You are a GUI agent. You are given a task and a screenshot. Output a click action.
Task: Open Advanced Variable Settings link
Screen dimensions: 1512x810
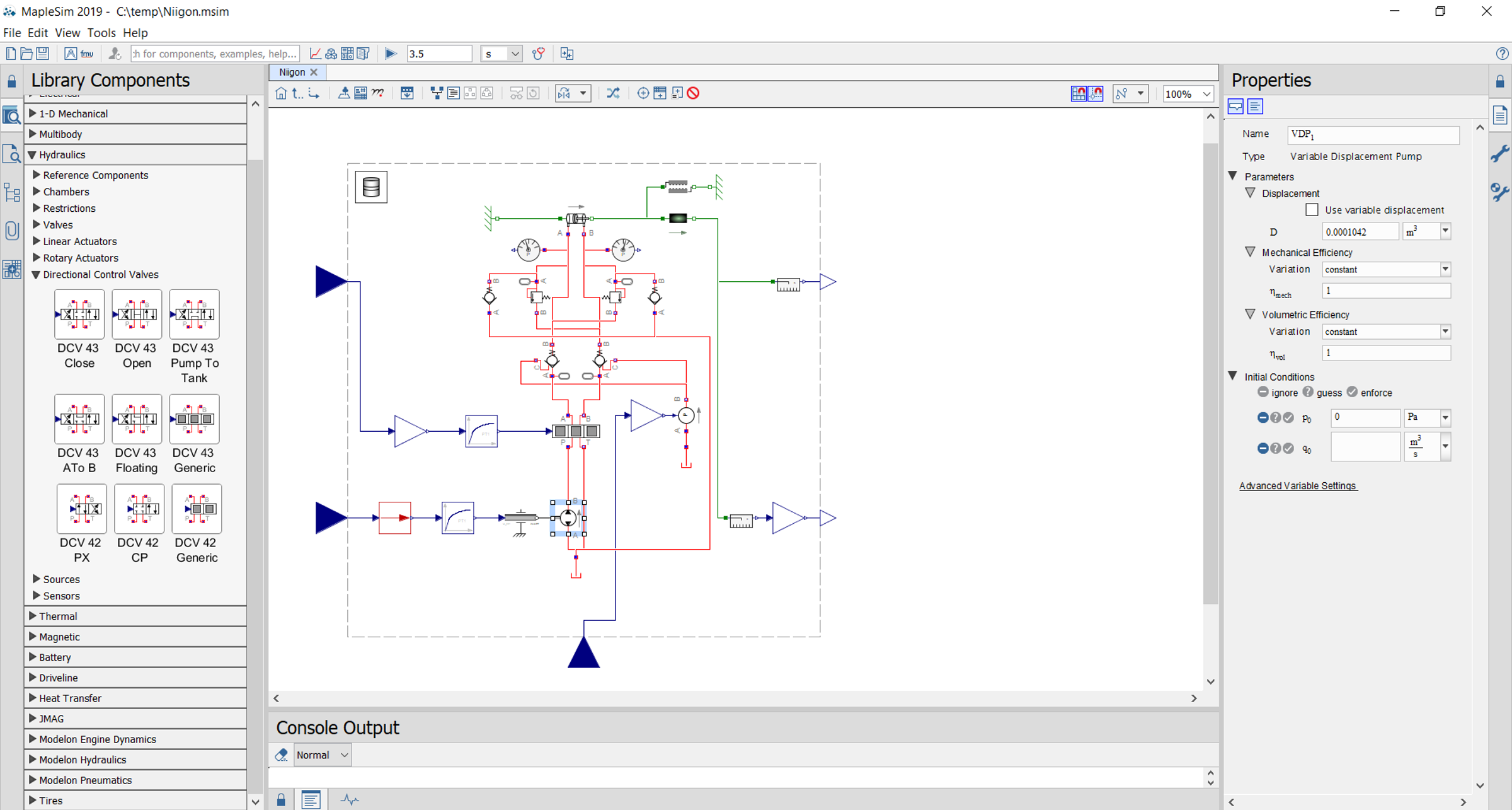pyautogui.click(x=1297, y=485)
